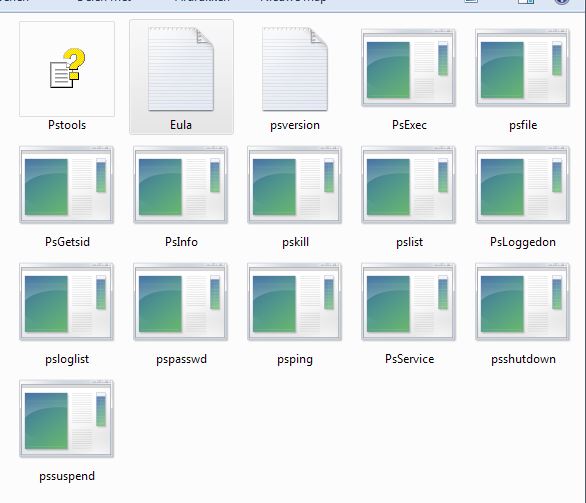Click the 'Eula' file name label
Viewport: 586px width, 503px height.
tap(181, 125)
